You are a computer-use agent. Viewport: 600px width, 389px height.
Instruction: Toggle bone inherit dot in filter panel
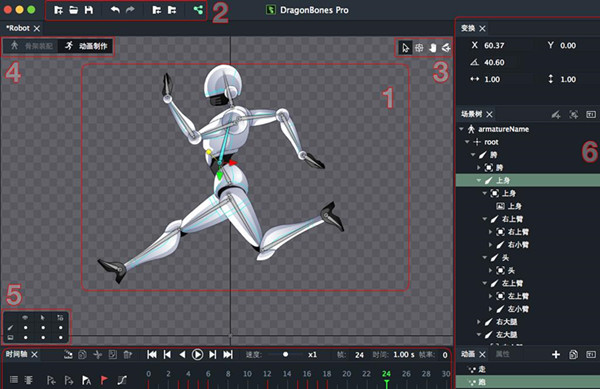60,328
